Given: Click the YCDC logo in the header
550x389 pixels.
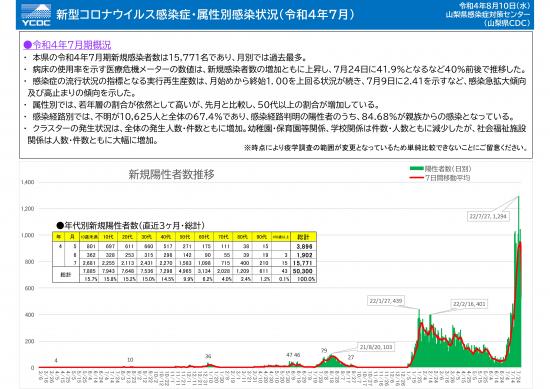Looking at the screenshot, I should point(36,15).
